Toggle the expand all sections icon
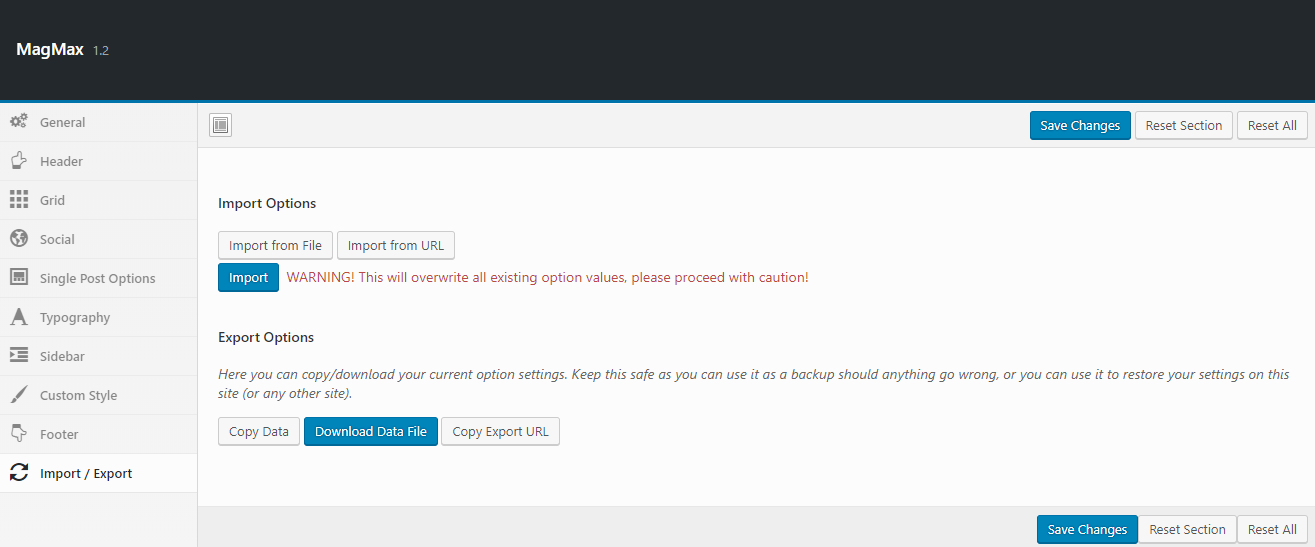Screen dimensions: 1315x547 pos(220,125)
